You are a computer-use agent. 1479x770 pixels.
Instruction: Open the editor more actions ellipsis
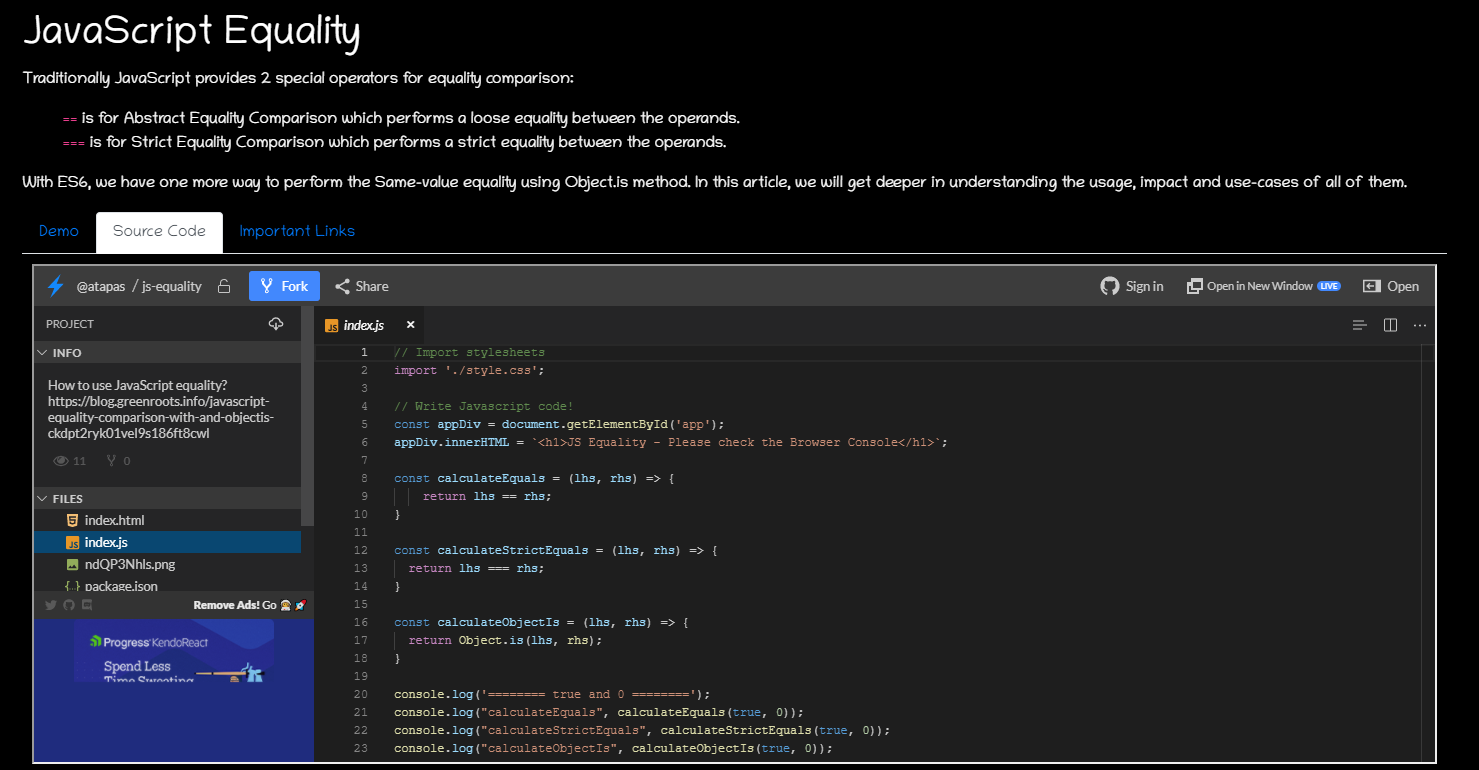[x=1420, y=325]
